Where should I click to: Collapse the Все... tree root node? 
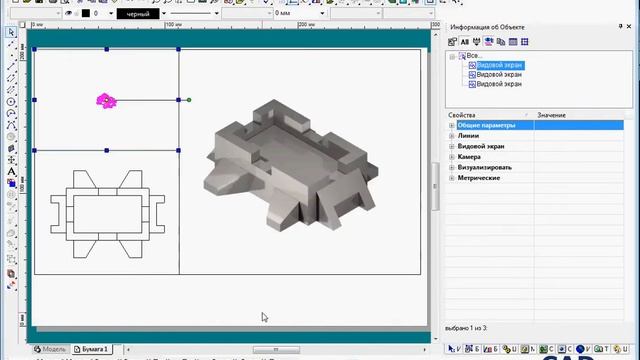click(x=452, y=56)
